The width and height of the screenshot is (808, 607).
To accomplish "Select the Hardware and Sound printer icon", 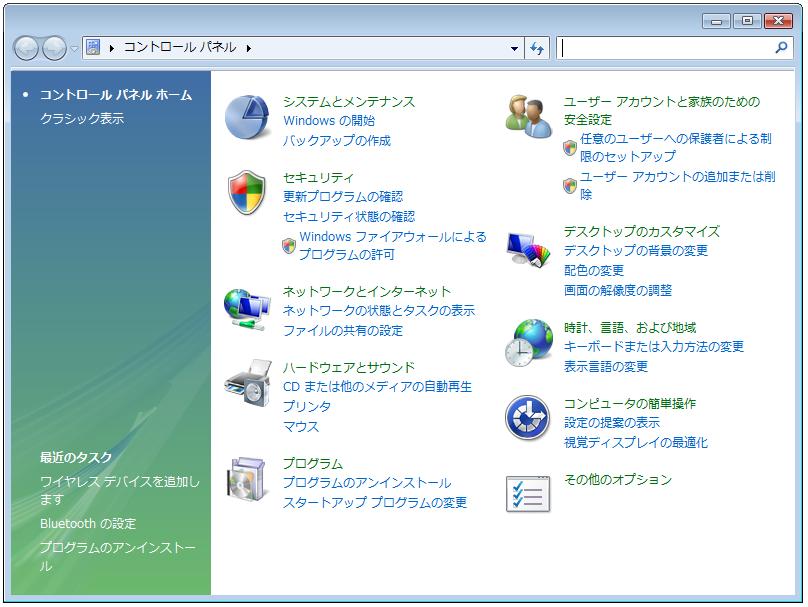I will pos(247,384).
